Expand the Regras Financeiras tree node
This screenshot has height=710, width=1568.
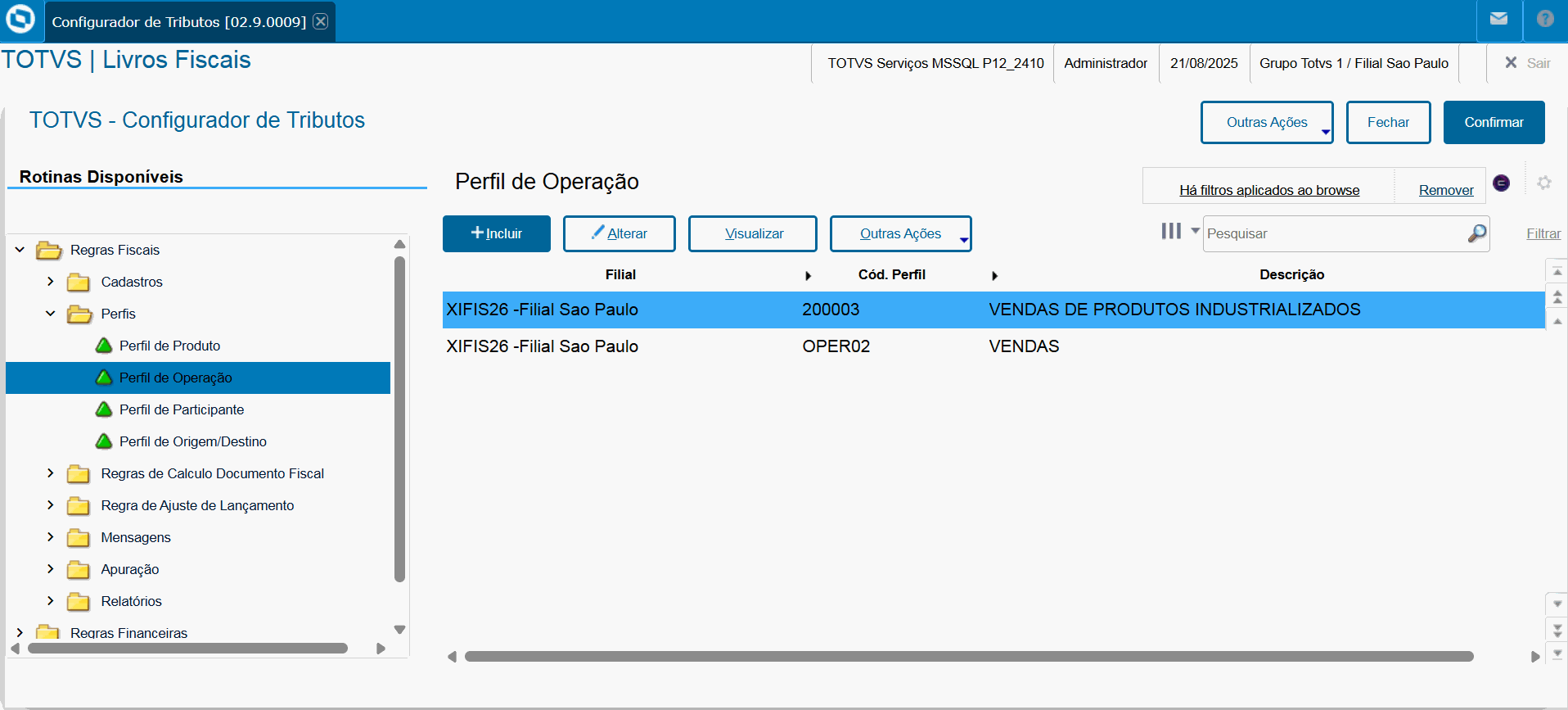tap(20, 632)
